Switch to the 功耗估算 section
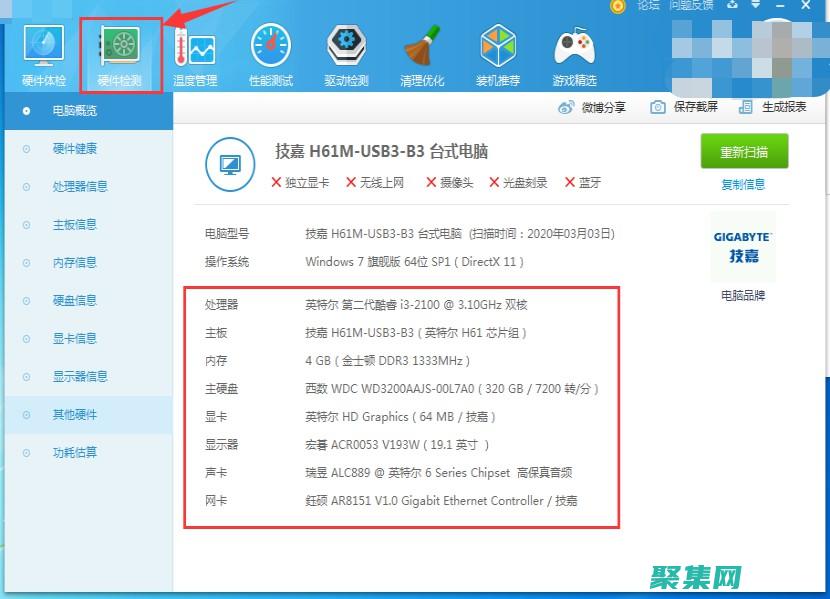 coord(75,452)
